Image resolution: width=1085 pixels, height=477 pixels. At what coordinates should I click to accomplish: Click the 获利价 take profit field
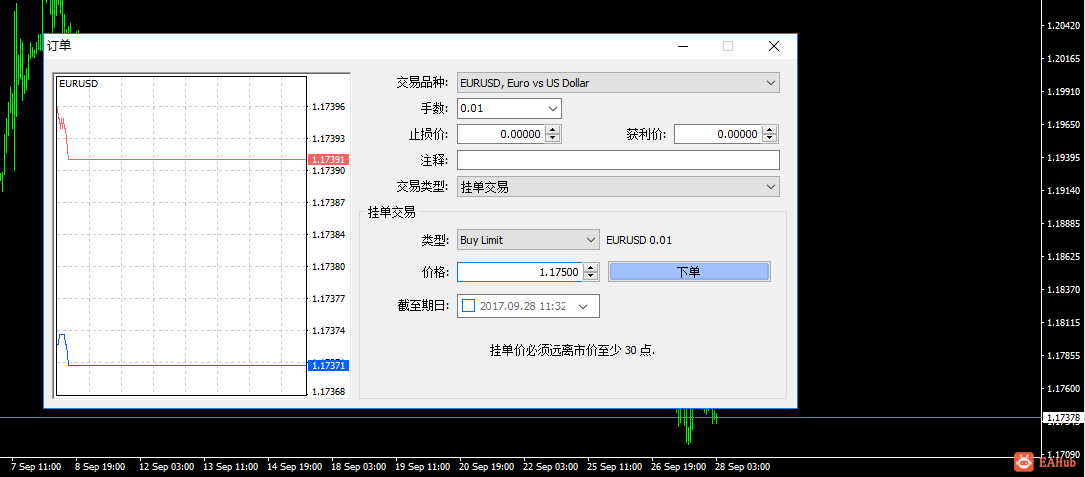pyautogui.click(x=718, y=134)
